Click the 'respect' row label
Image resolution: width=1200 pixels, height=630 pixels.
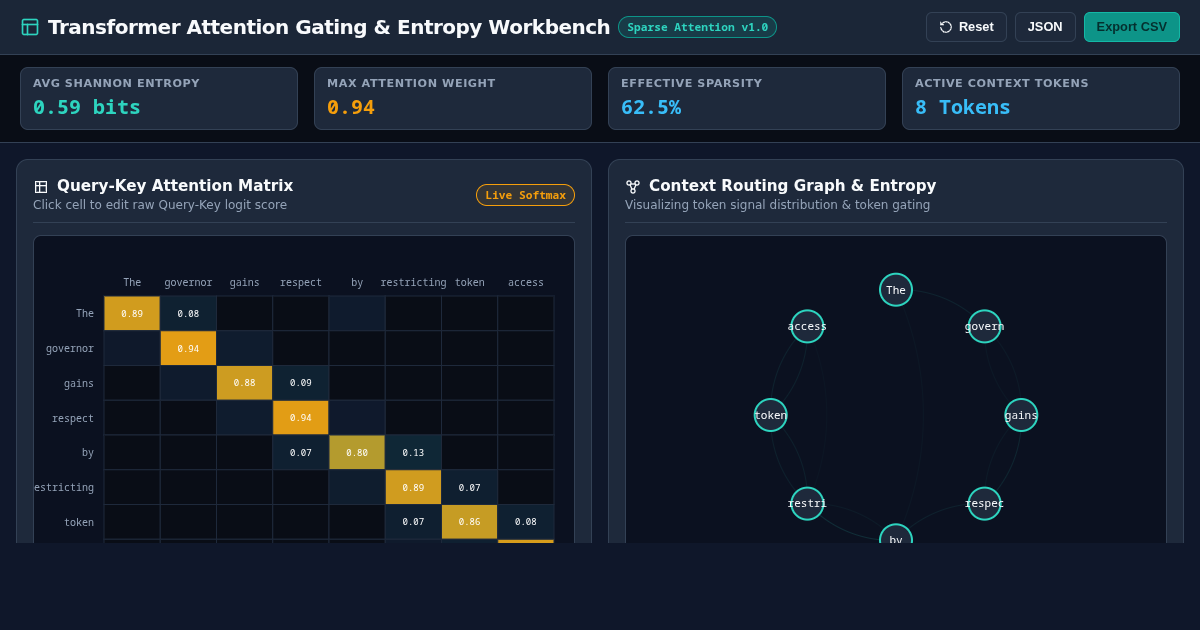point(73,419)
